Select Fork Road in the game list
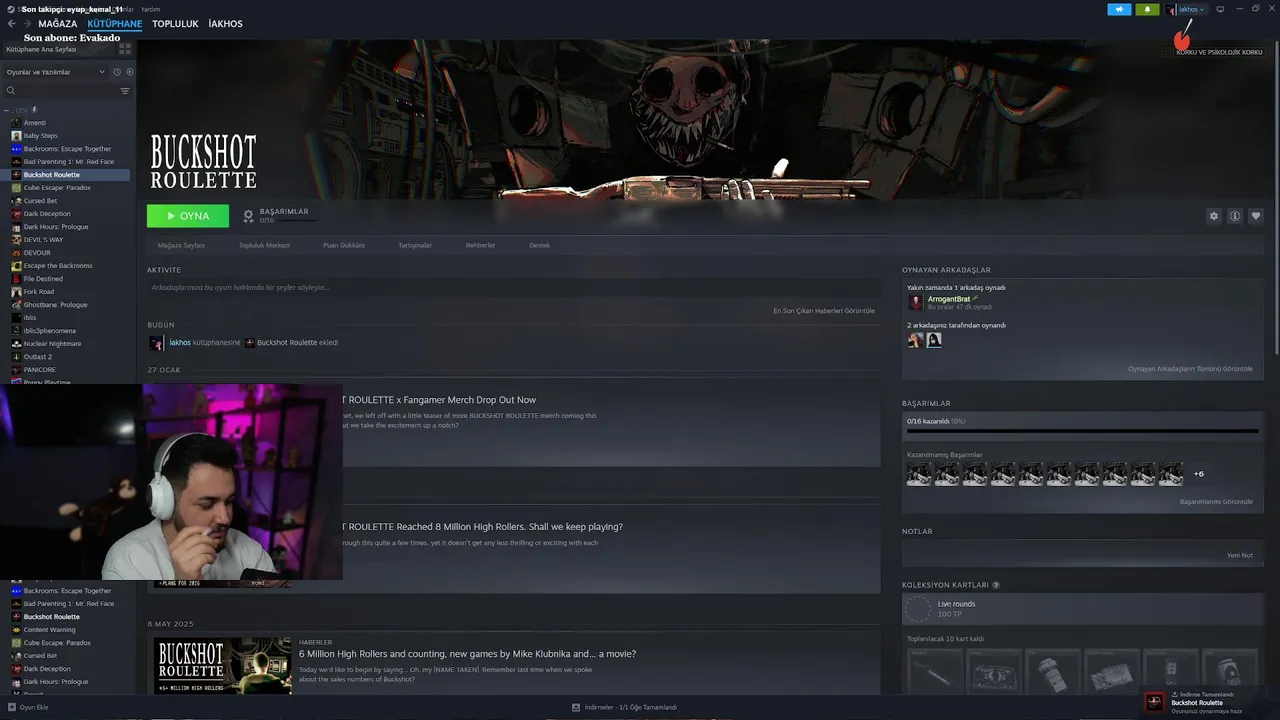The width and height of the screenshot is (1280, 720). click(x=39, y=292)
